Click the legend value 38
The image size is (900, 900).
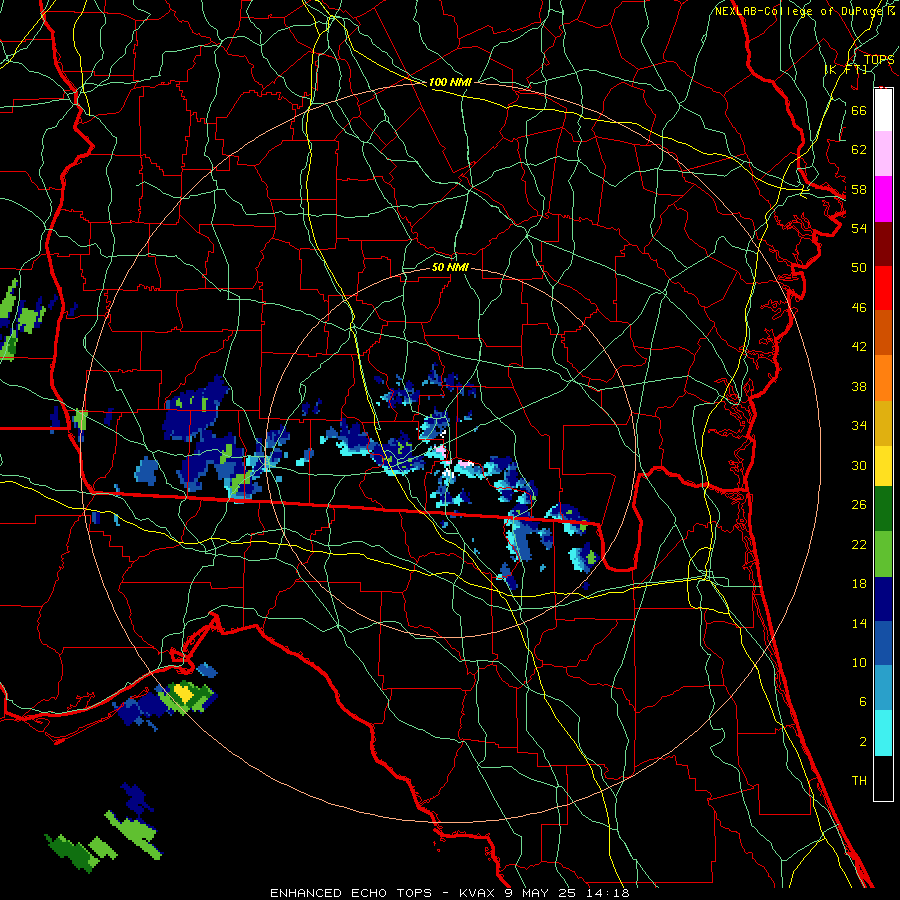point(859,387)
